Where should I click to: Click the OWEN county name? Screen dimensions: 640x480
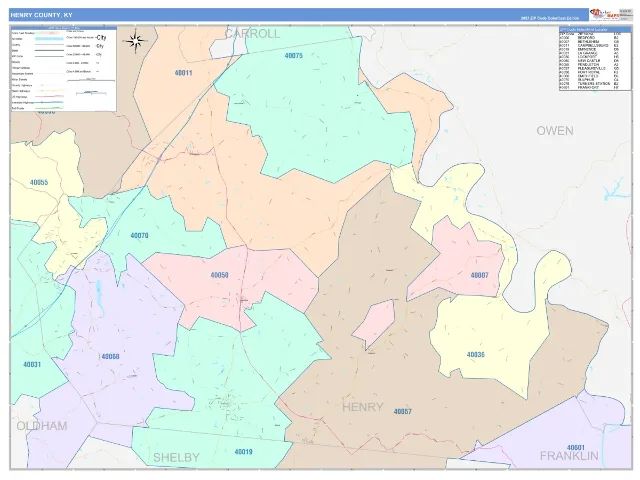pyautogui.click(x=555, y=131)
